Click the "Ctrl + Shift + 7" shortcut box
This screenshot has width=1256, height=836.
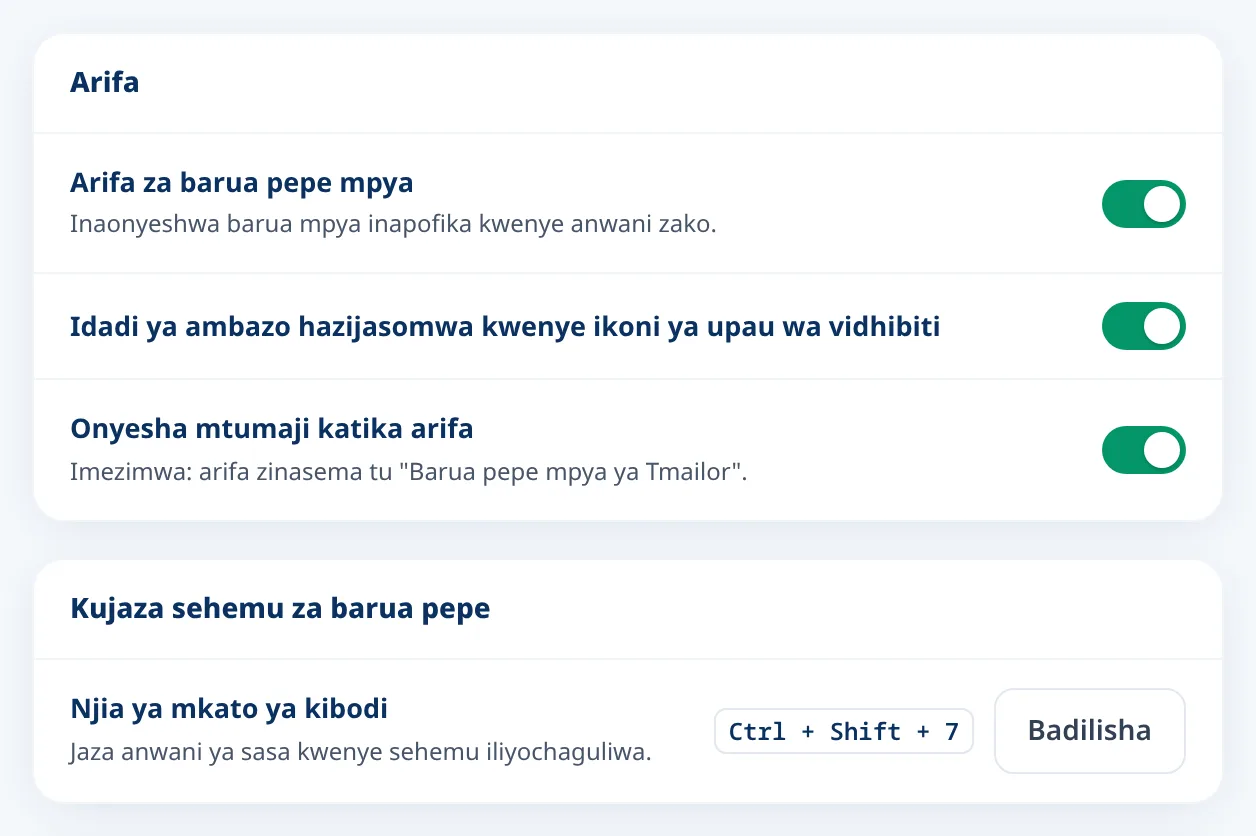[844, 731]
